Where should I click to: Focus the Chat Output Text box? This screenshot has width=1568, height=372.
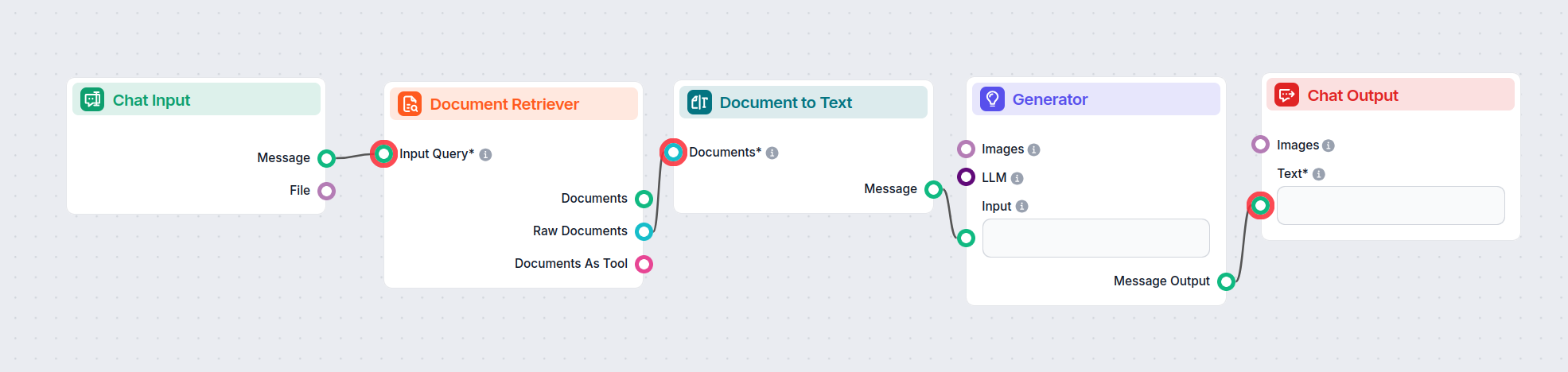point(1391,205)
